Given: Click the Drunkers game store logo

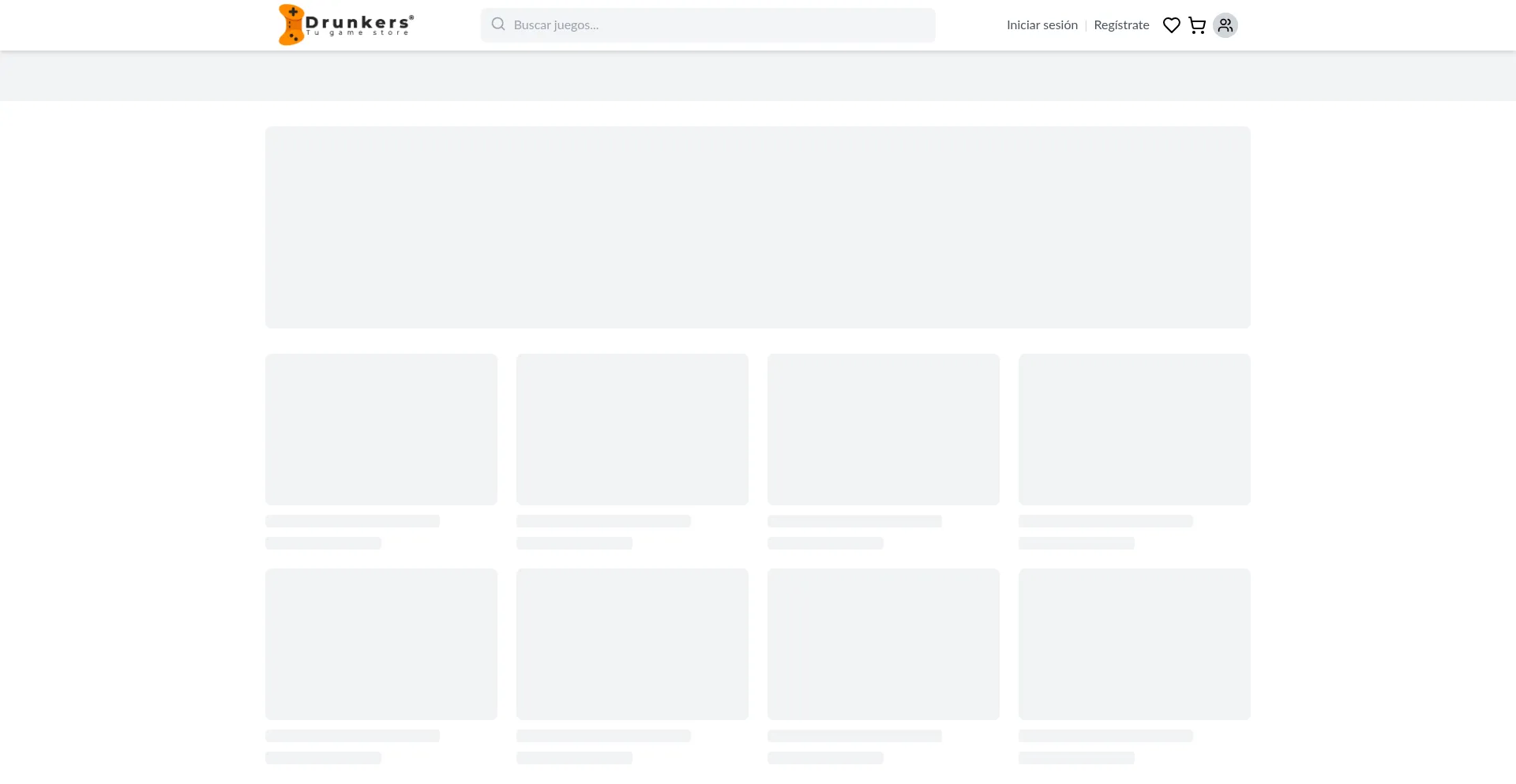Looking at the screenshot, I should pyautogui.click(x=346, y=25).
